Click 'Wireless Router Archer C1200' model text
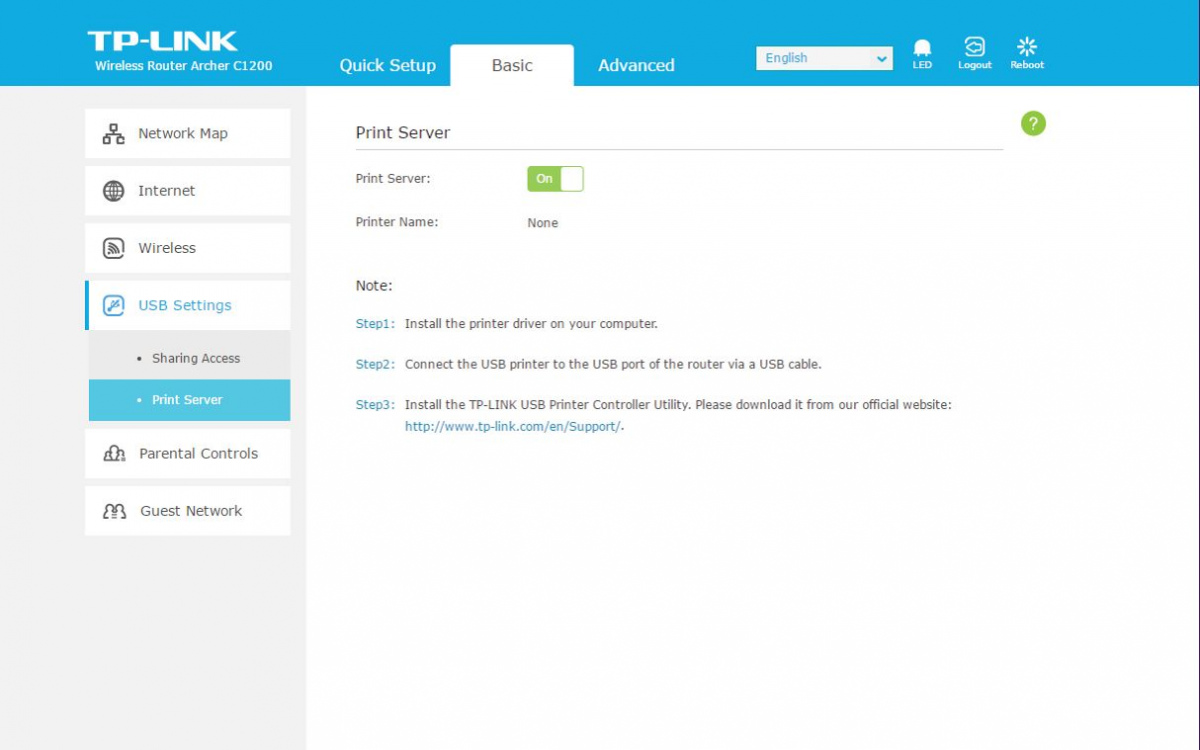Screen dimensions: 1200x750 (183, 66)
